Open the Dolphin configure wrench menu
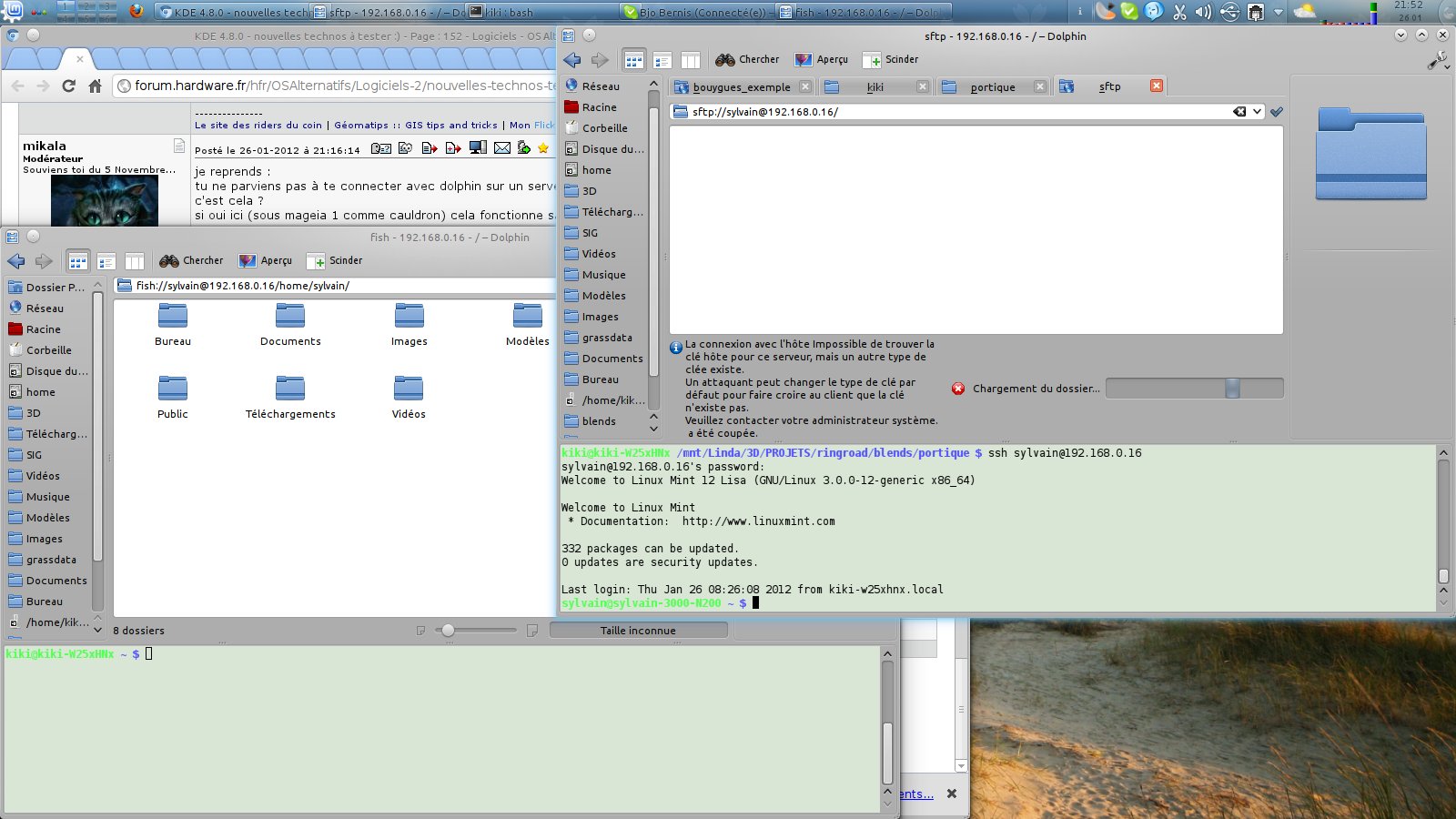Screen dimensions: 1456x819 (x=1438, y=60)
